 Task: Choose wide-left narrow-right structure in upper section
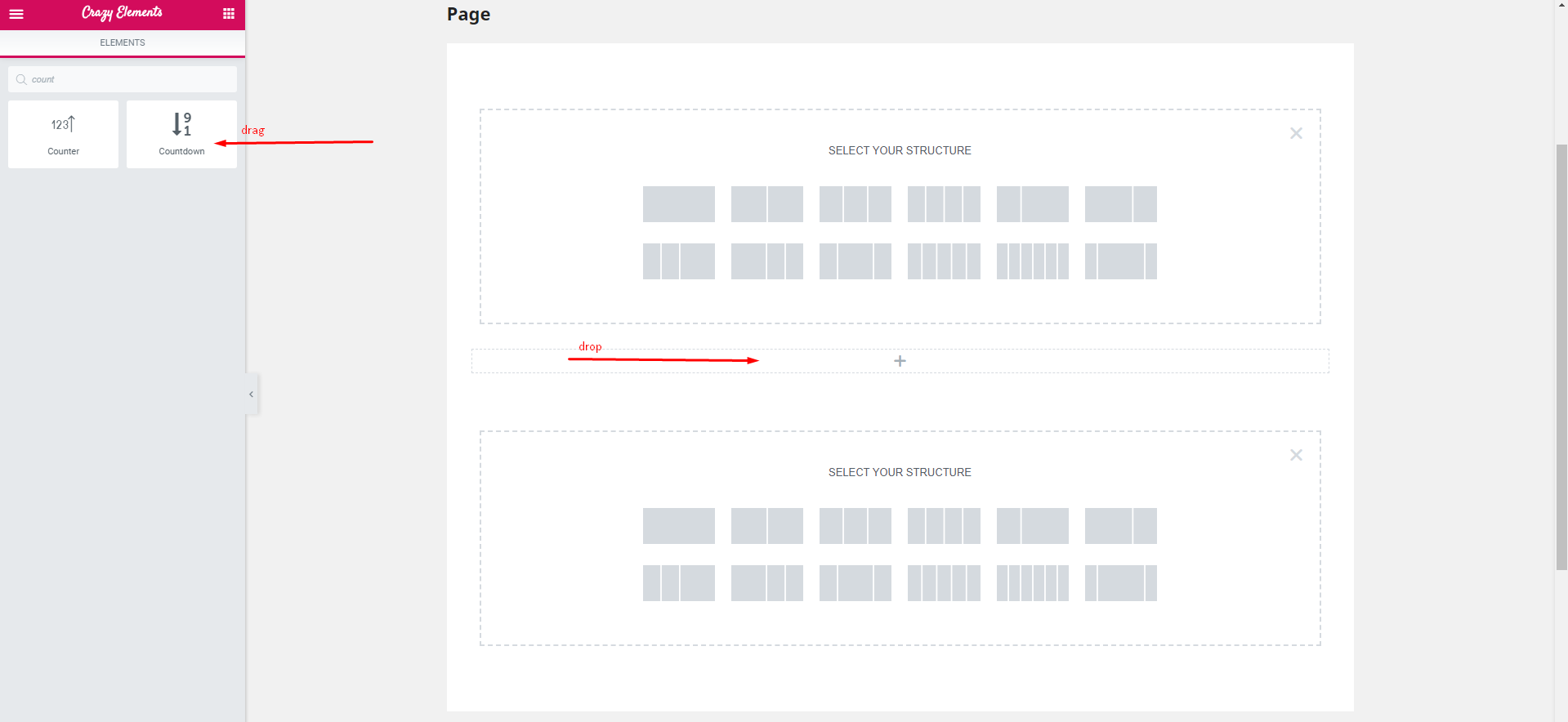tap(1120, 204)
